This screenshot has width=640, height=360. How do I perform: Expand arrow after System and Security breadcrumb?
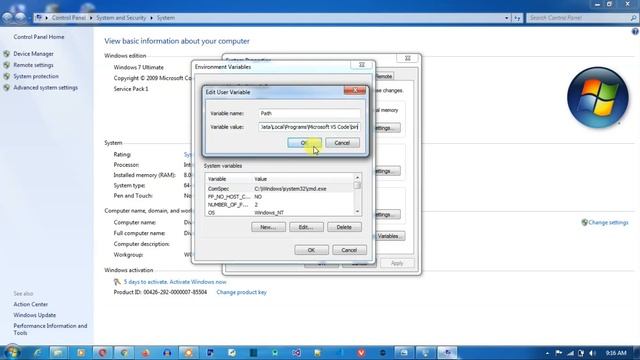[x=151, y=18]
